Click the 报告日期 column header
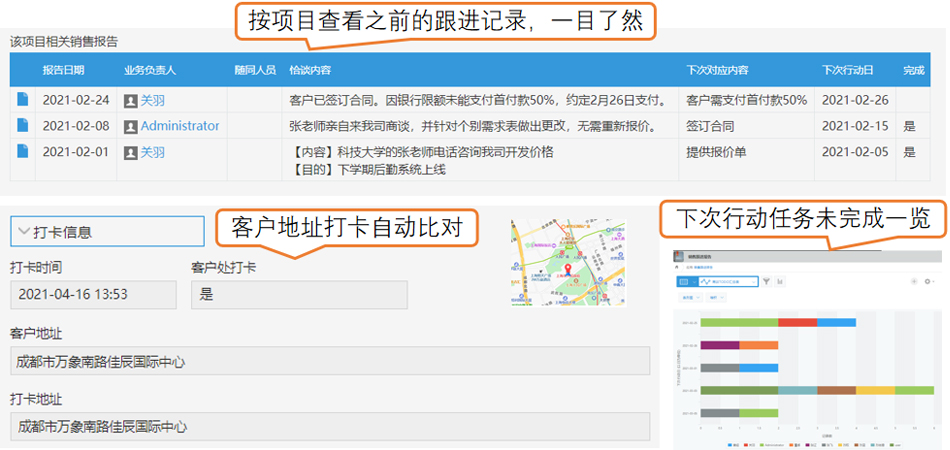 (63, 70)
